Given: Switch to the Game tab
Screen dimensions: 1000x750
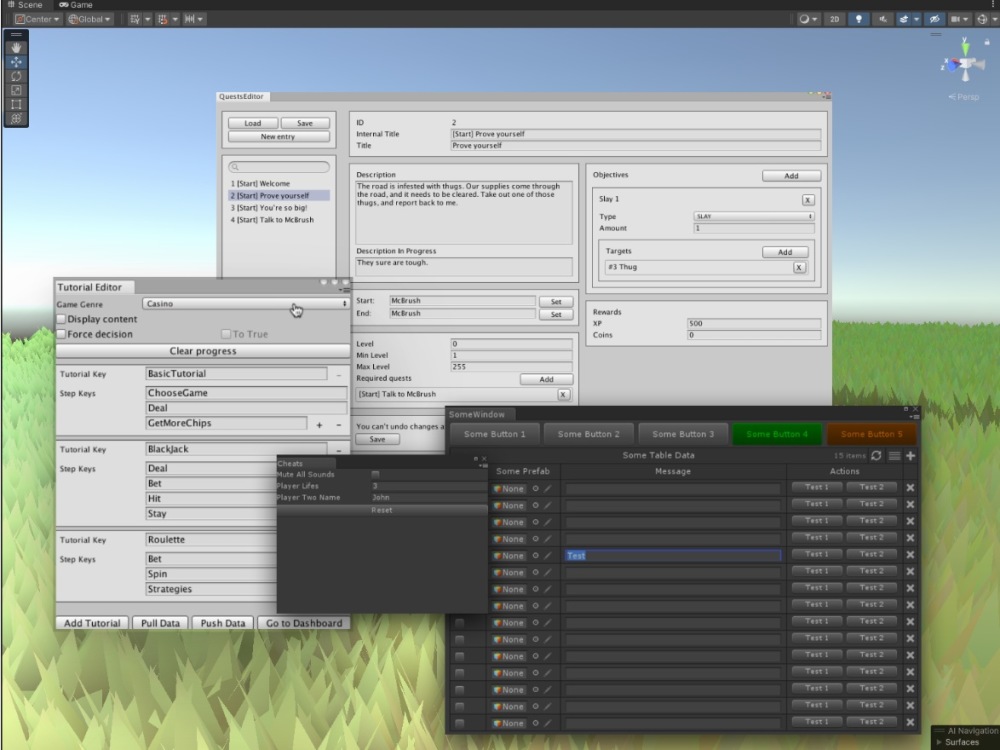Looking at the screenshot, I should 76,4.
